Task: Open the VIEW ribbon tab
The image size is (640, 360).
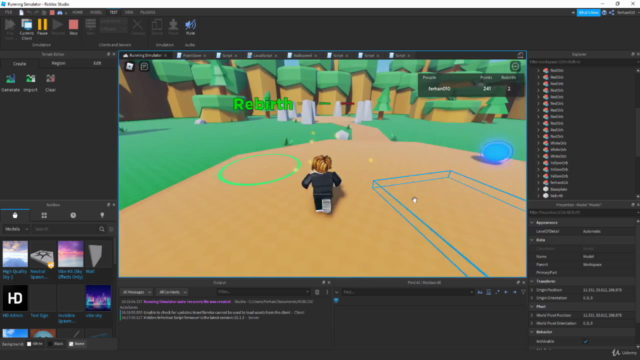Action: pos(129,13)
